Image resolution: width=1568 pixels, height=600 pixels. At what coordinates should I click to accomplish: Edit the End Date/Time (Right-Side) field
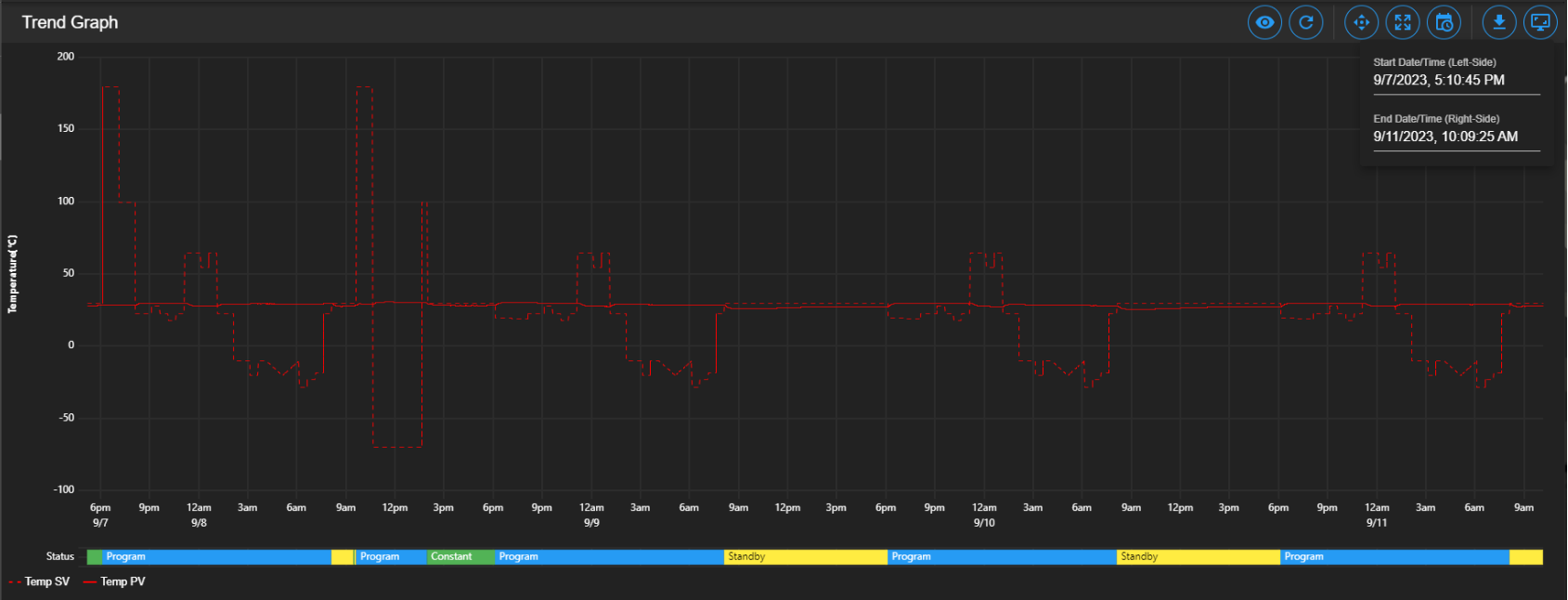point(1457,137)
